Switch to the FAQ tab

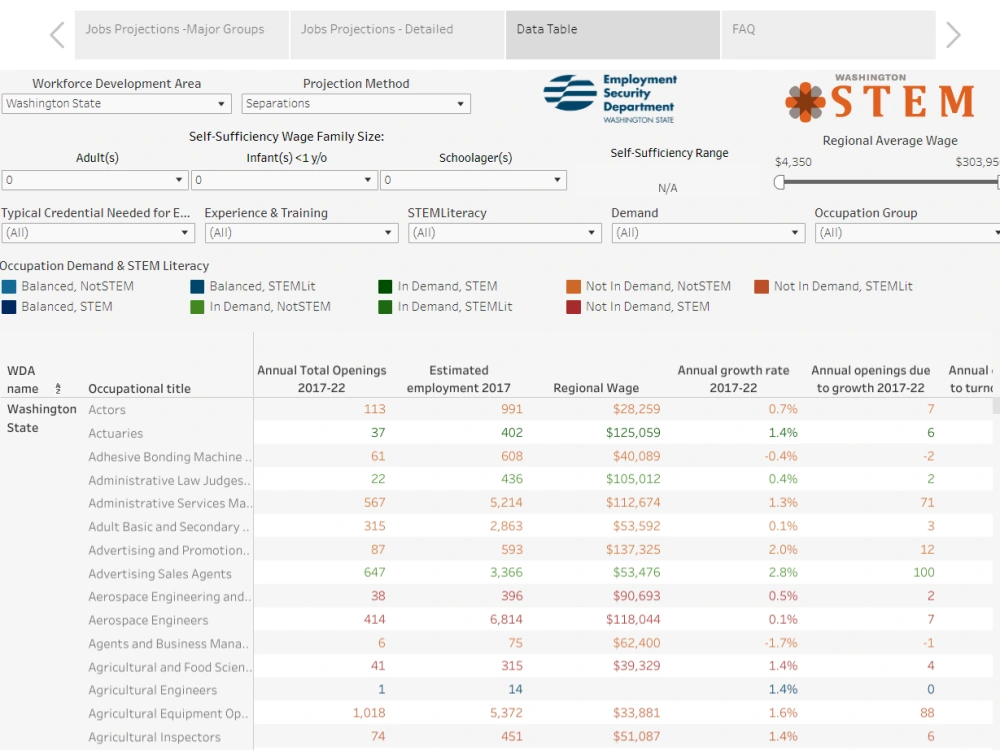(828, 35)
